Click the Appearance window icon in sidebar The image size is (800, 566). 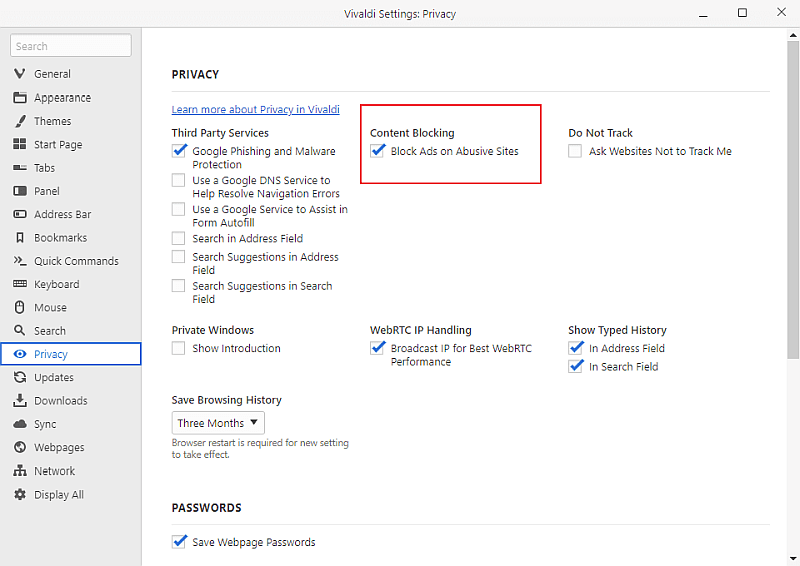(20, 97)
